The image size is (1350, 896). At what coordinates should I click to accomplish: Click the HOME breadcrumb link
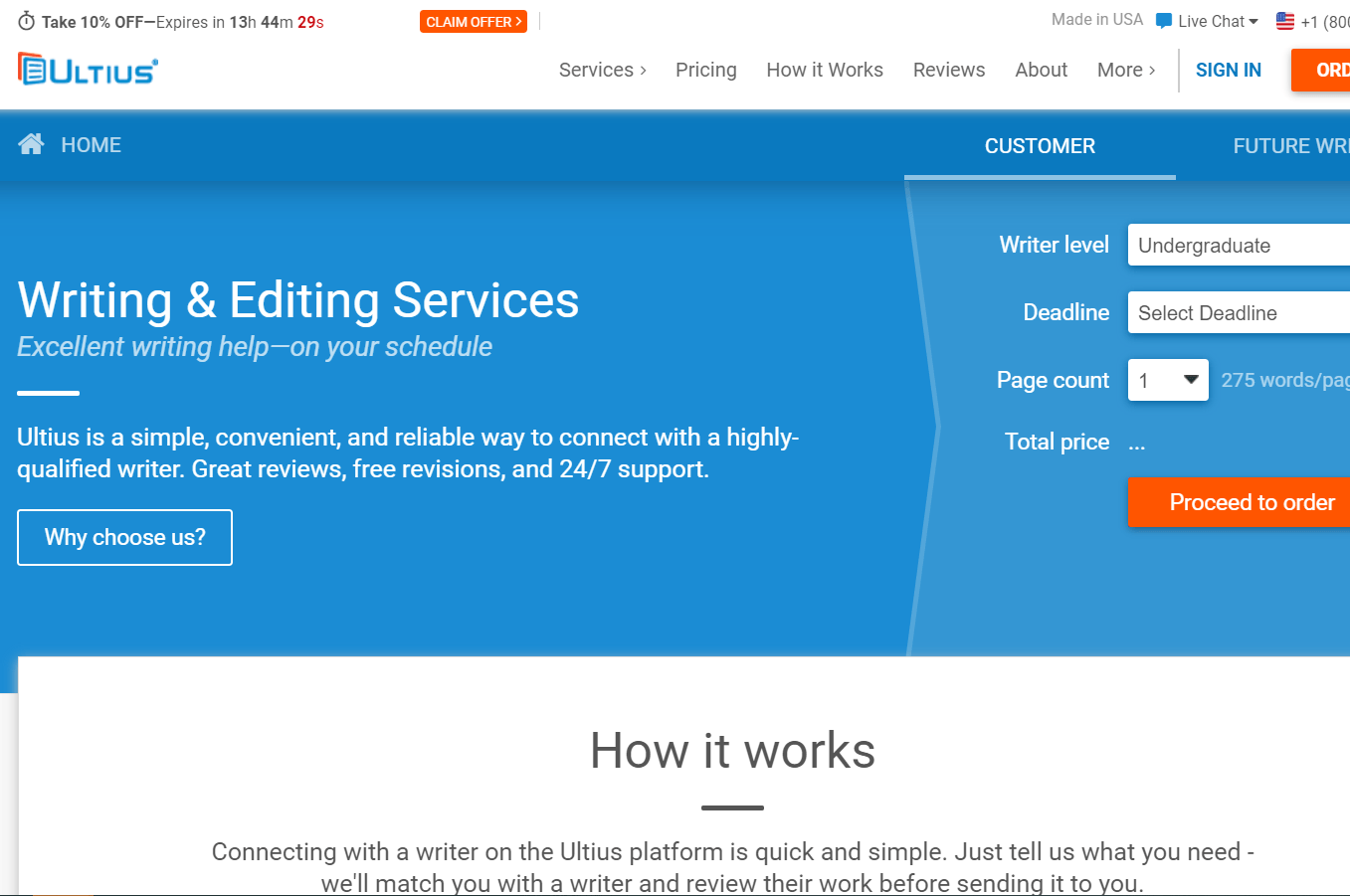pos(92,145)
